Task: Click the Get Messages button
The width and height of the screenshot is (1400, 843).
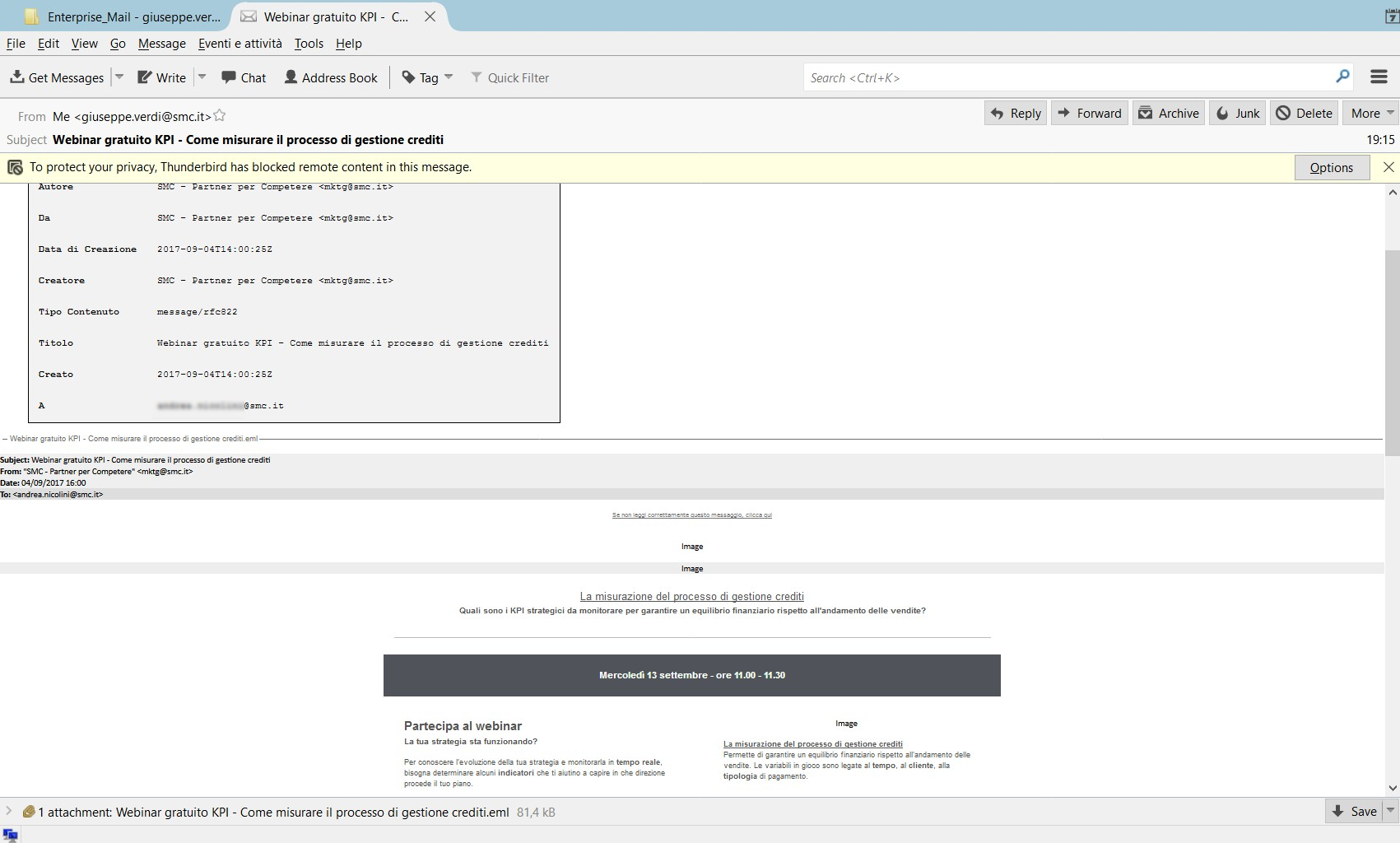Action: point(57,77)
